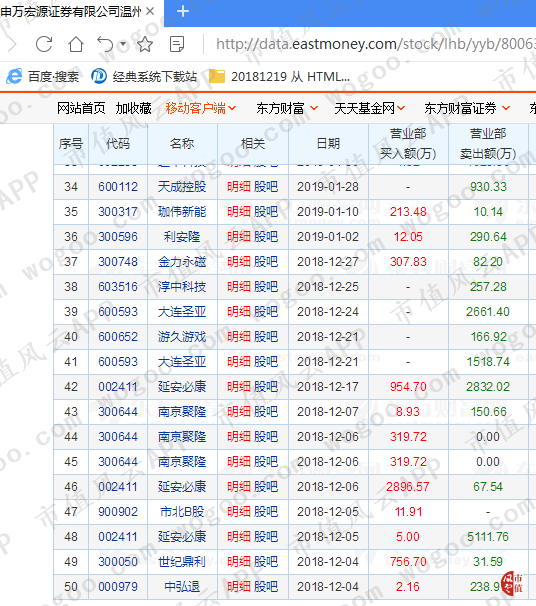Open 游久游戏 stock name link
This screenshot has height=606, width=536.
[182, 337]
